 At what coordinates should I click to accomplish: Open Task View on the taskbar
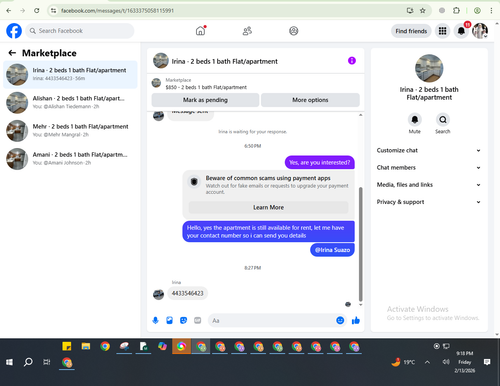pos(47,362)
